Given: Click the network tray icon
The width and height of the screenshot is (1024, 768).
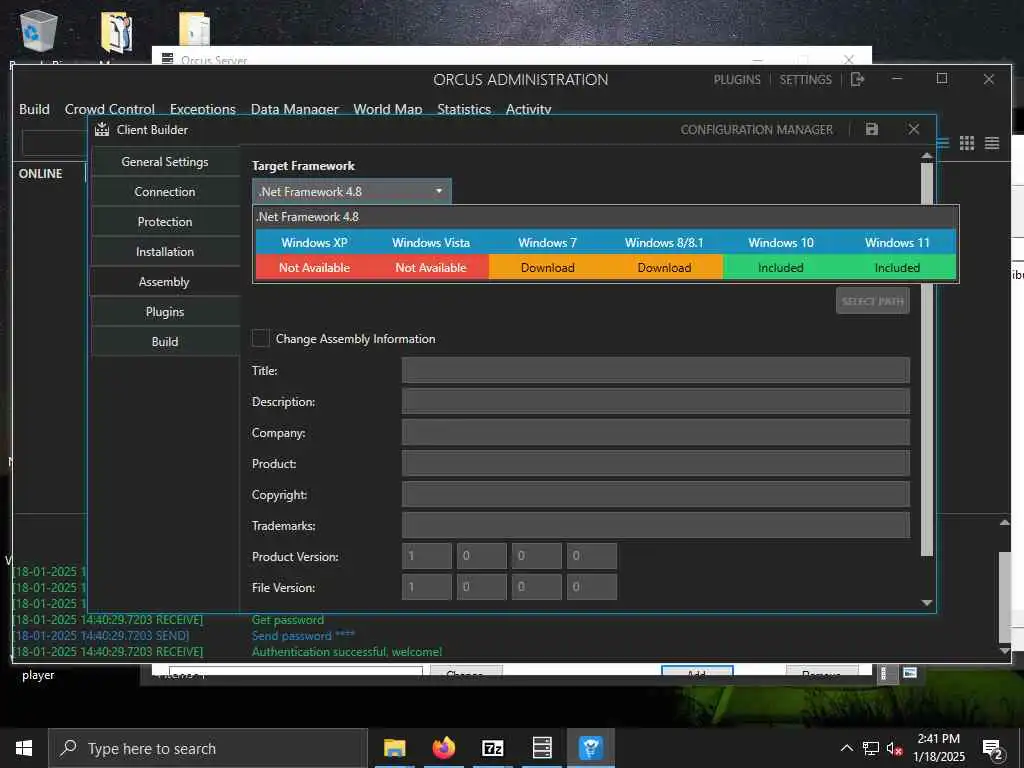Looking at the screenshot, I should (871, 748).
